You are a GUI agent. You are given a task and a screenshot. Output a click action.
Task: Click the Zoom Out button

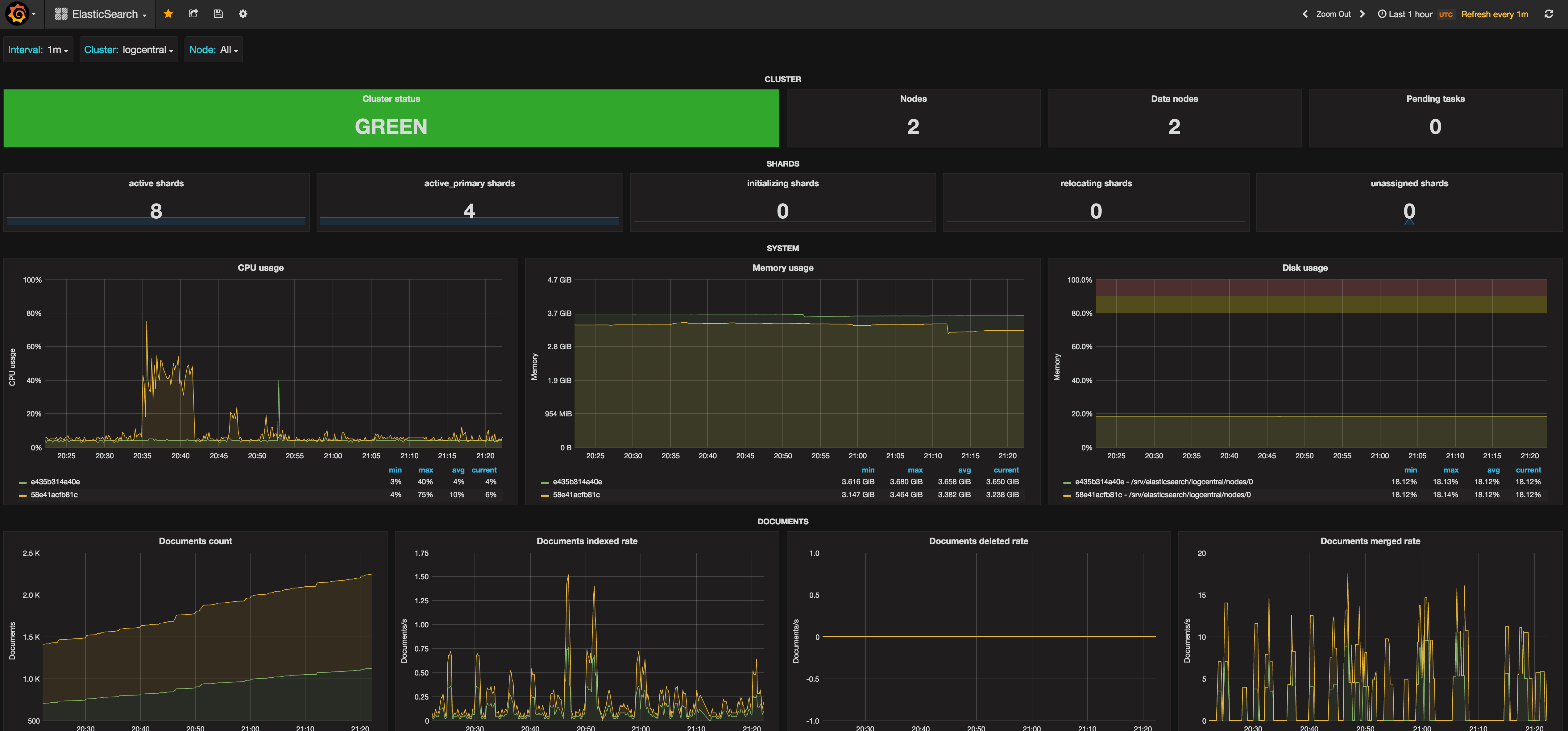[x=1333, y=14]
